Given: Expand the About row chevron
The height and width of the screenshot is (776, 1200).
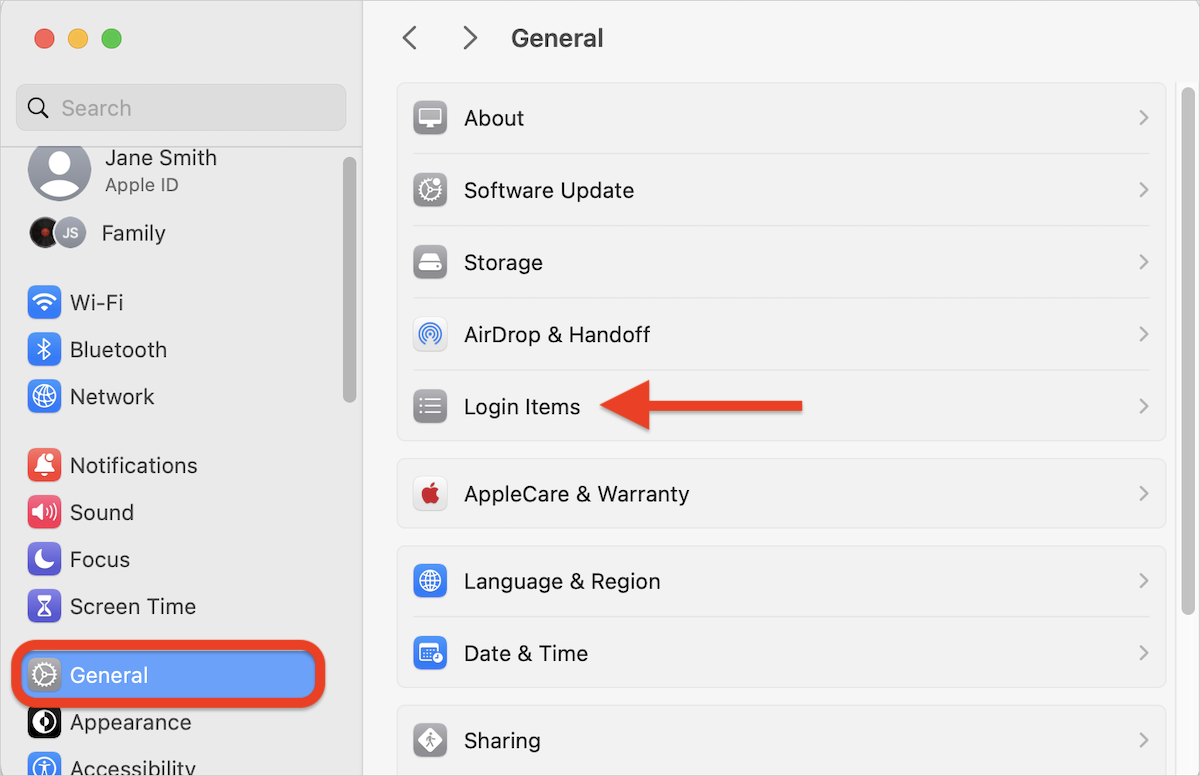Looking at the screenshot, I should 1143,118.
